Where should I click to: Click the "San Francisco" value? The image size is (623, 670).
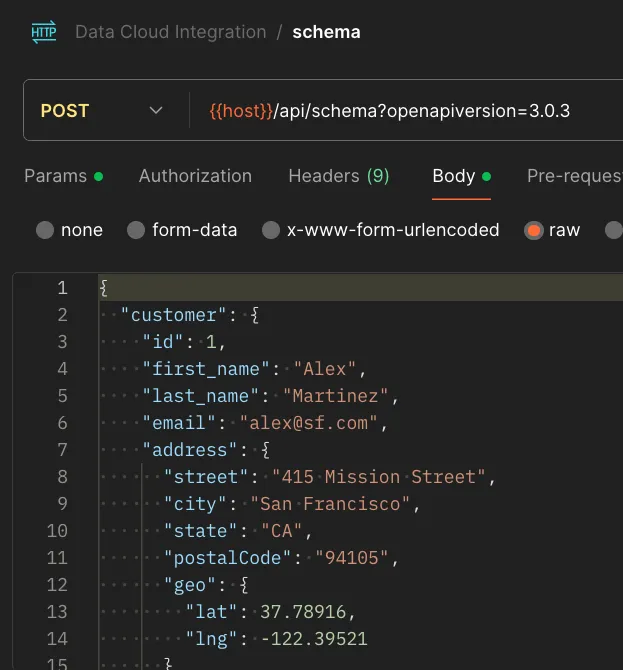[x=330, y=504]
